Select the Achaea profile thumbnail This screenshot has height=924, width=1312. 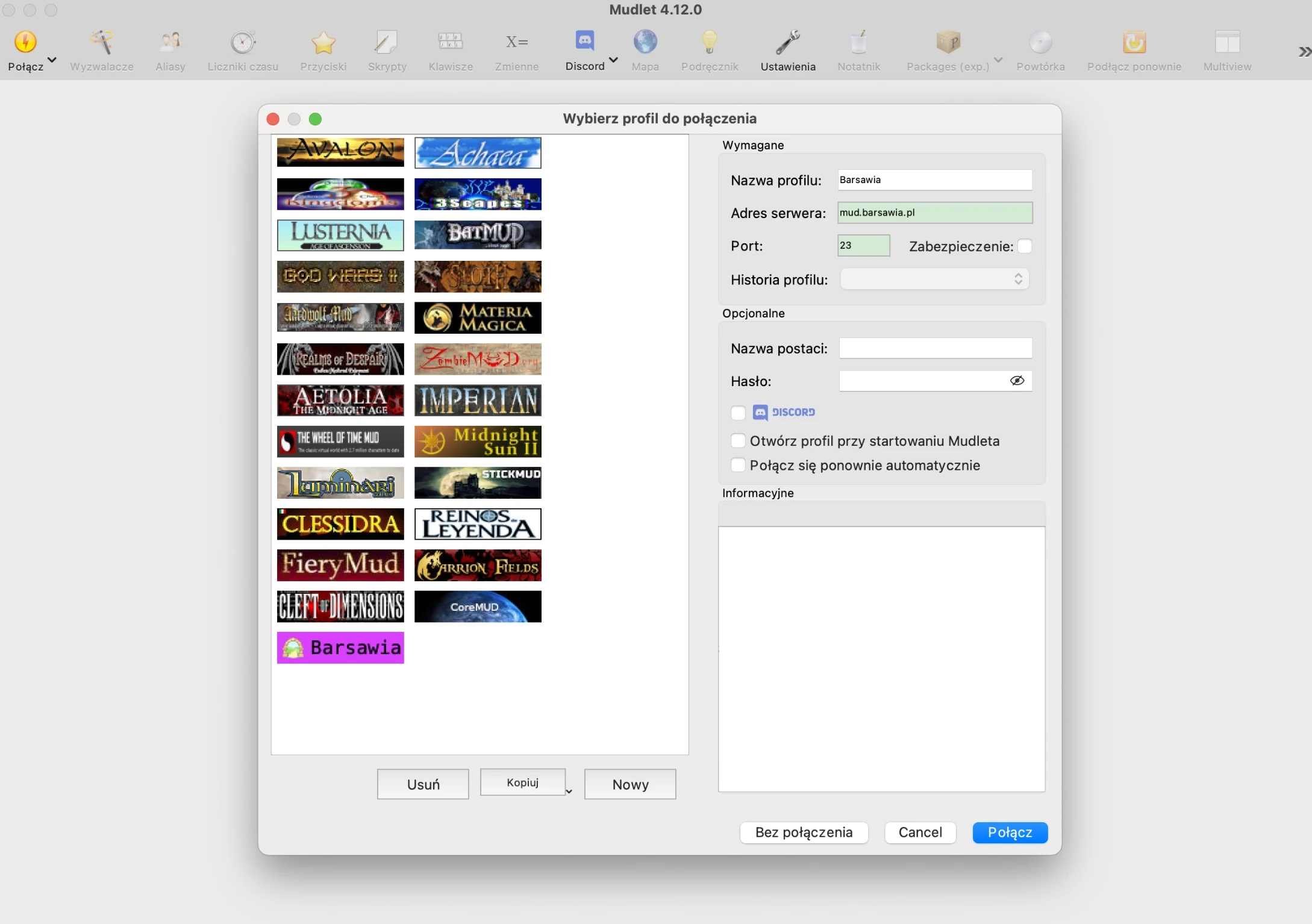tap(478, 153)
